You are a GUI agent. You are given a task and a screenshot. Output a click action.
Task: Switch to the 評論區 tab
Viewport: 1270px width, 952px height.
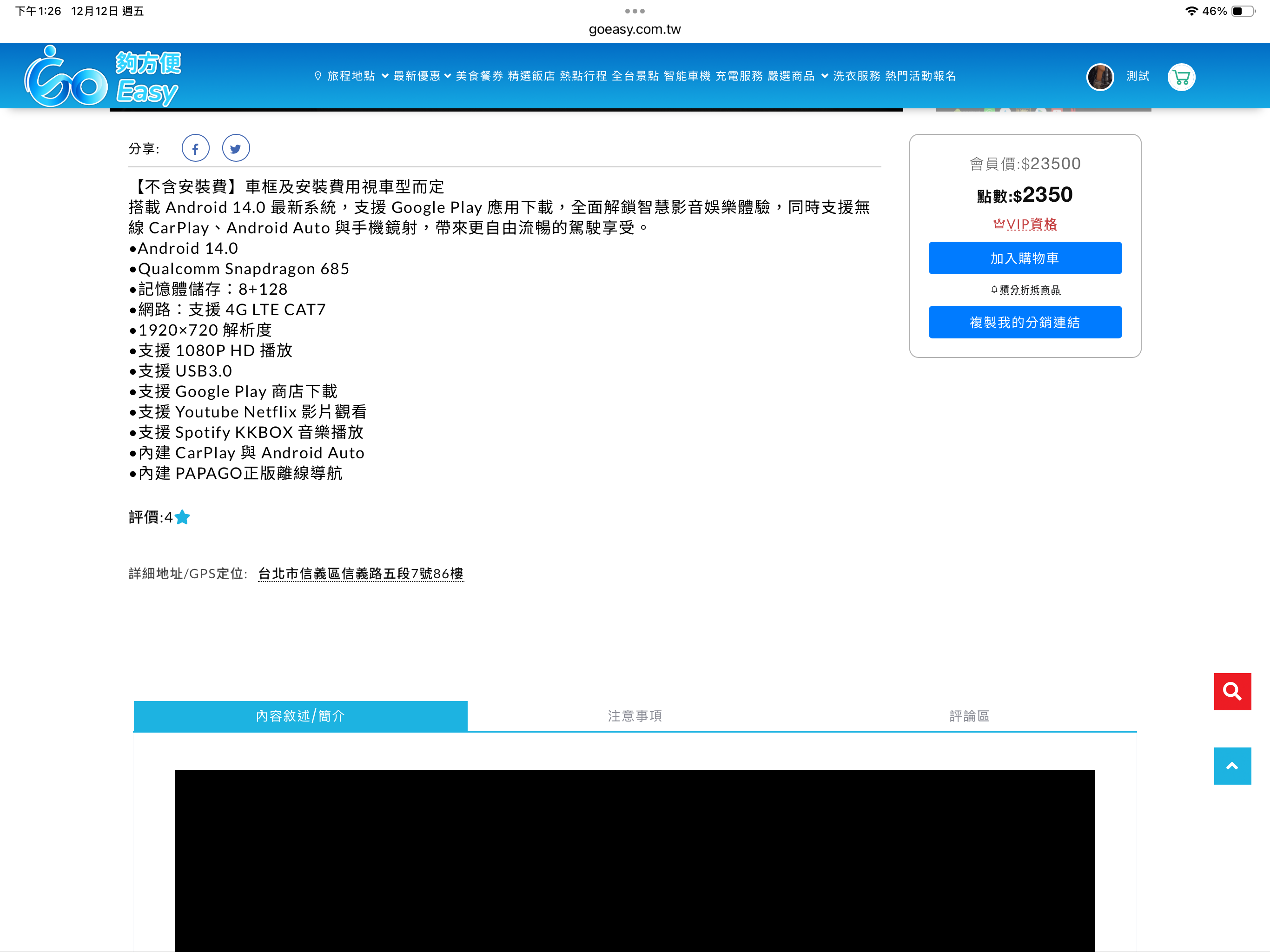969,716
